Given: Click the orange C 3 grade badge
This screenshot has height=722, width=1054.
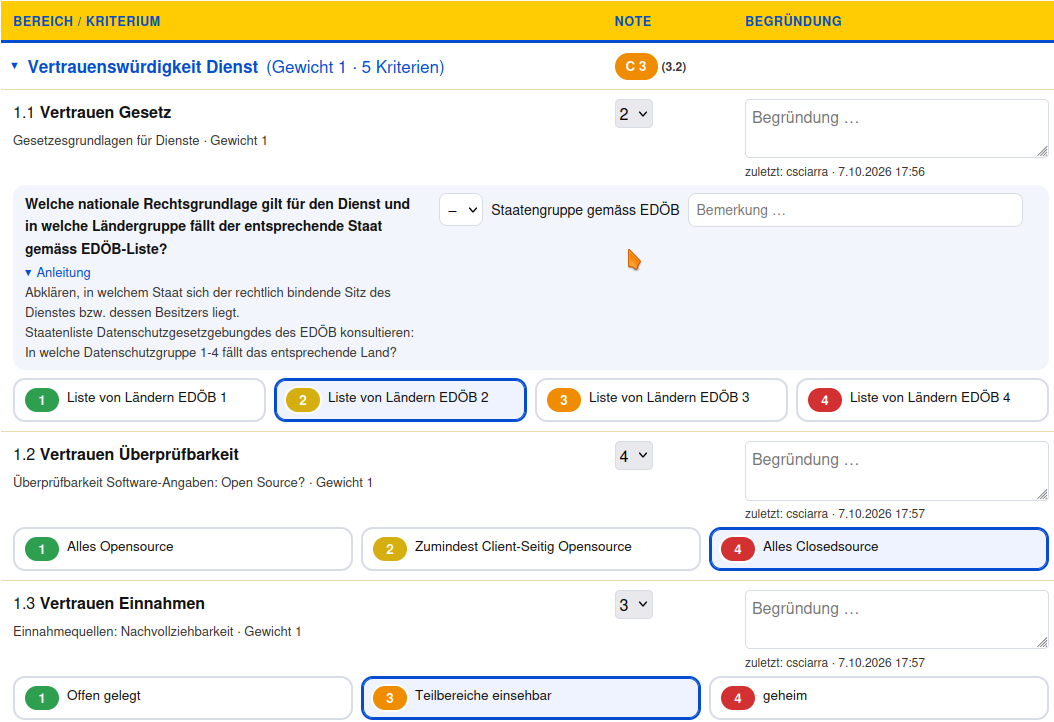Looking at the screenshot, I should tap(636, 67).
